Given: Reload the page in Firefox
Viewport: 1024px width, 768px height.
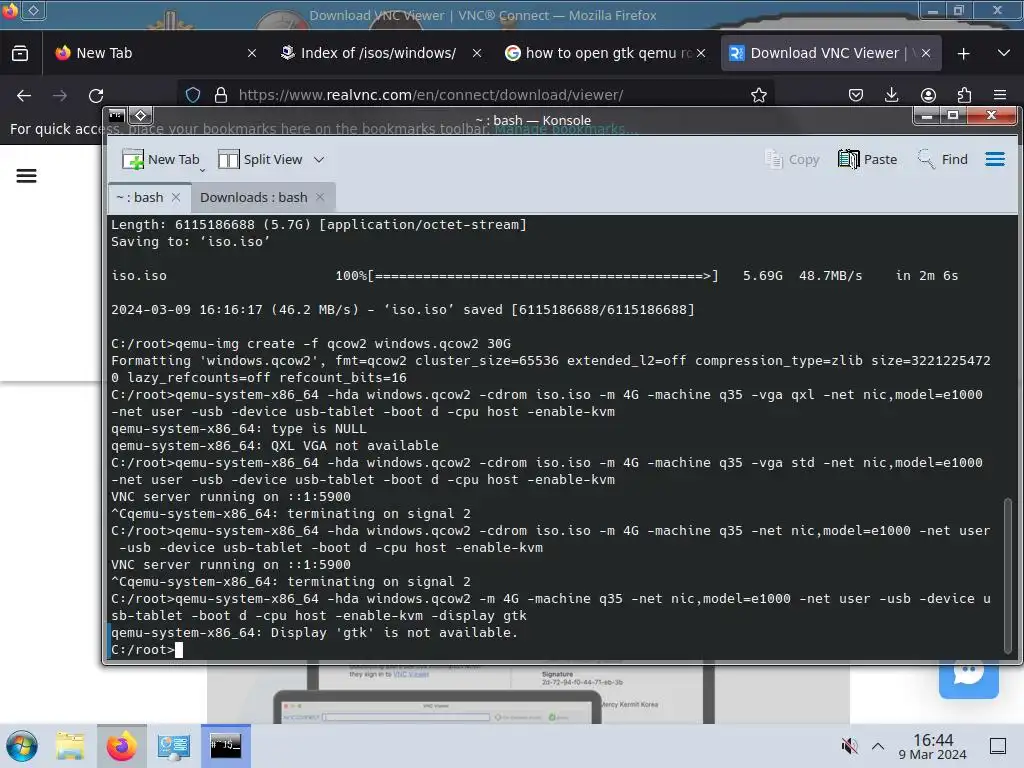Looking at the screenshot, I should (x=96, y=95).
